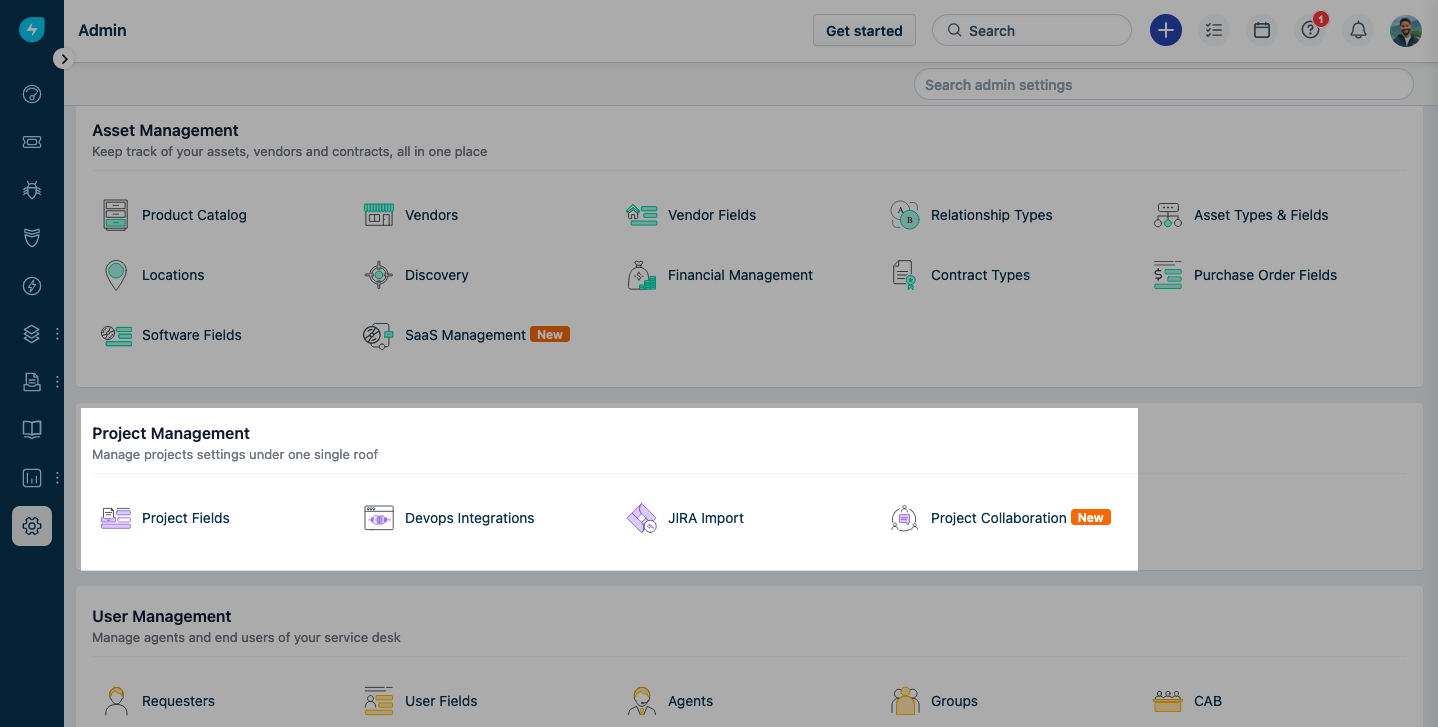
Task: Open Project Collaboration settings
Action: (x=998, y=518)
